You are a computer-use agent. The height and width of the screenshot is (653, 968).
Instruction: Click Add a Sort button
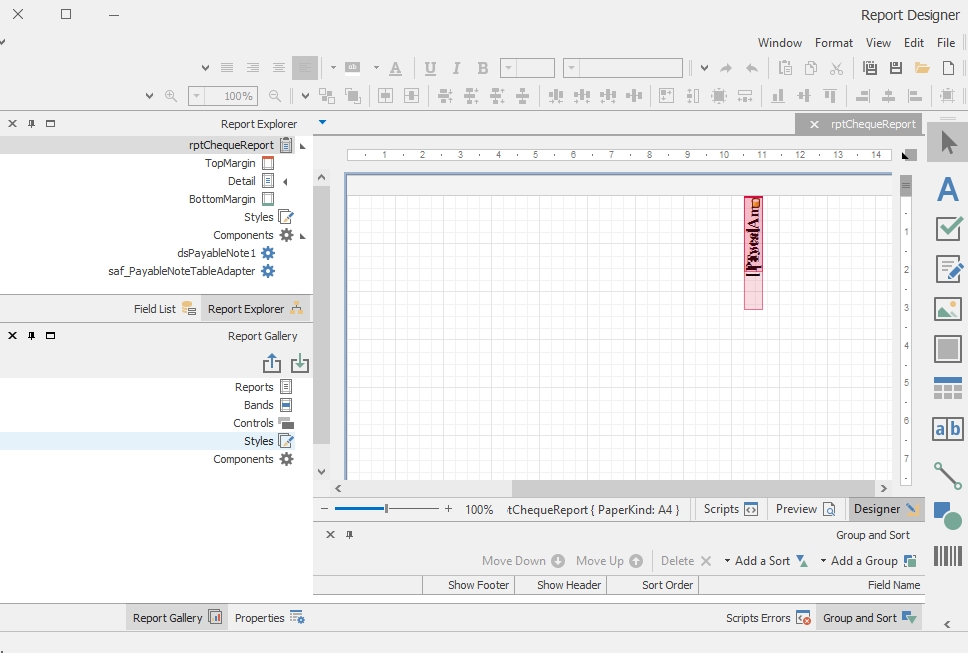coord(765,561)
